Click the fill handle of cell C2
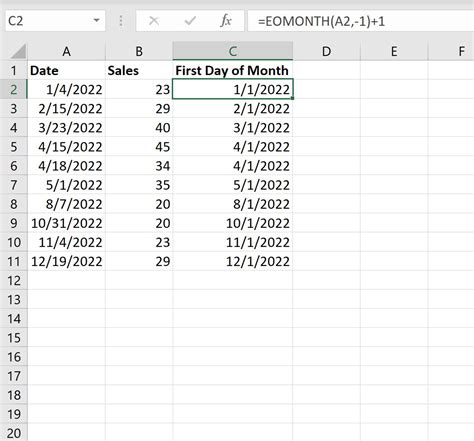The width and height of the screenshot is (474, 441). (293, 99)
